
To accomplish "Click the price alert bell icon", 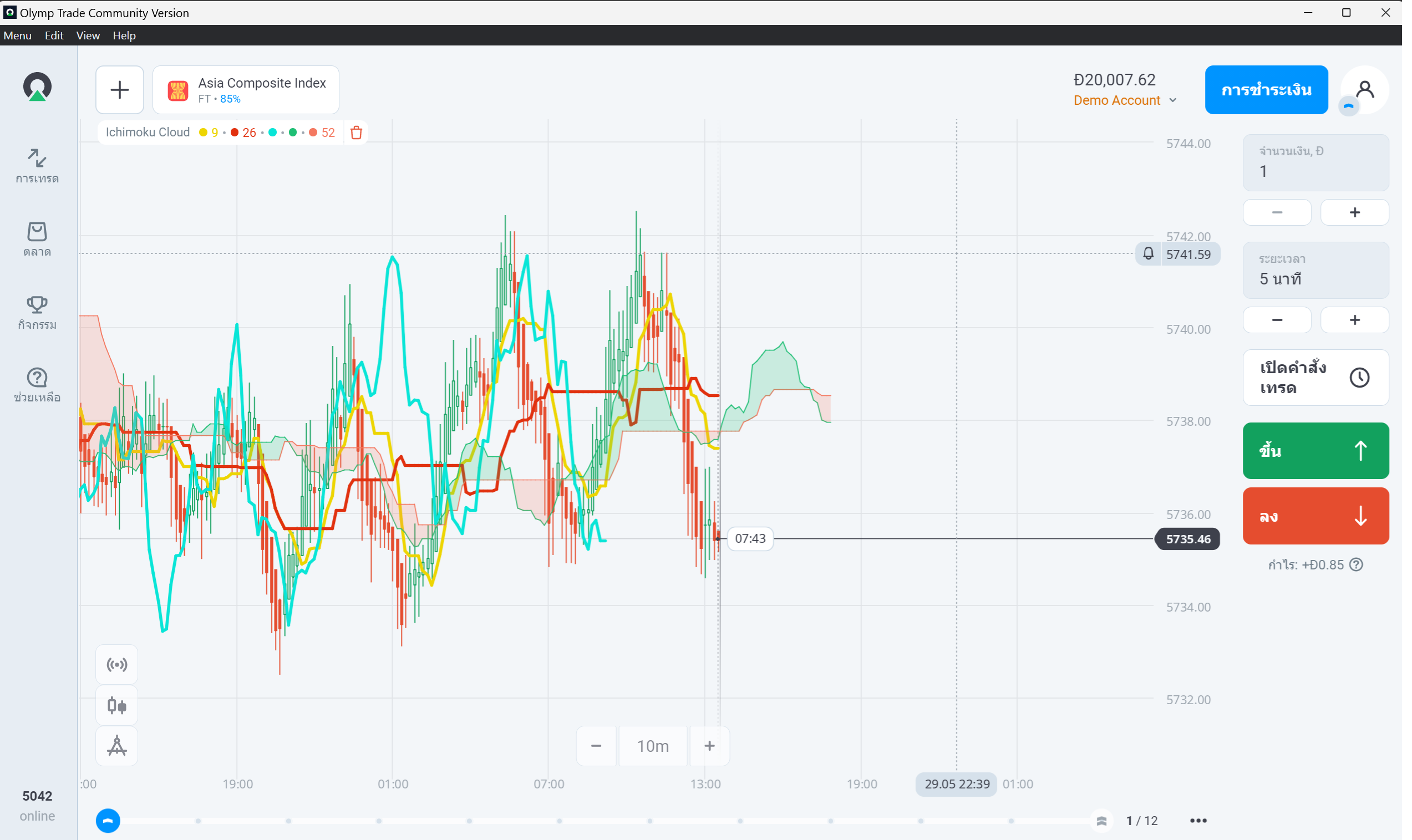I will pyautogui.click(x=1148, y=254).
